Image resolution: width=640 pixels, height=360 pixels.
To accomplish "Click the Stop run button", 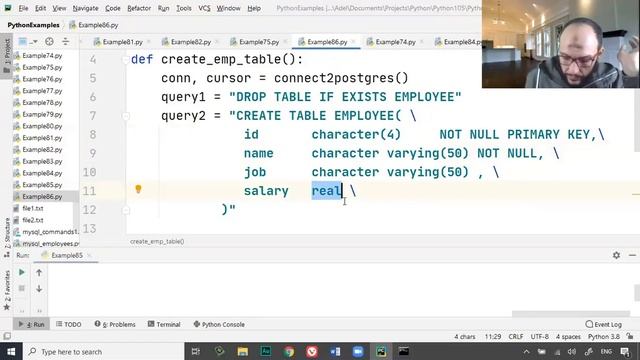I will (22, 289).
